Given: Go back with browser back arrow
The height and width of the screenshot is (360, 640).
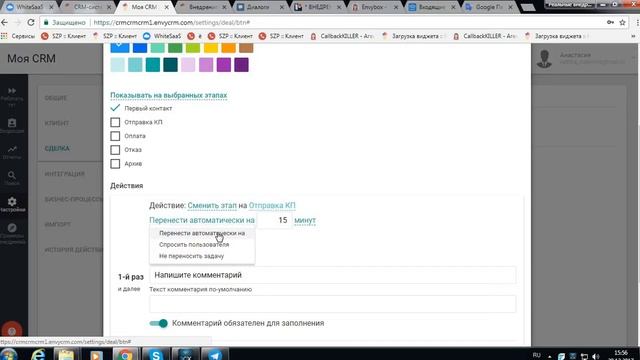Looking at the screenshot, I should pyautogui.click(x=4, y=22).
